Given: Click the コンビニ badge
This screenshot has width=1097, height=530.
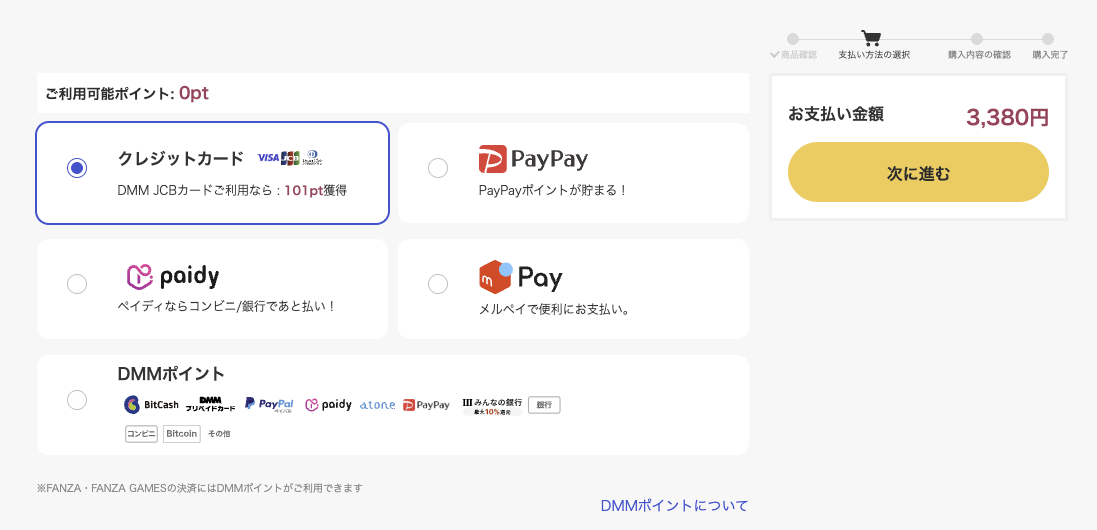Looking at the screenshot, I should click(x=141, y=434).
